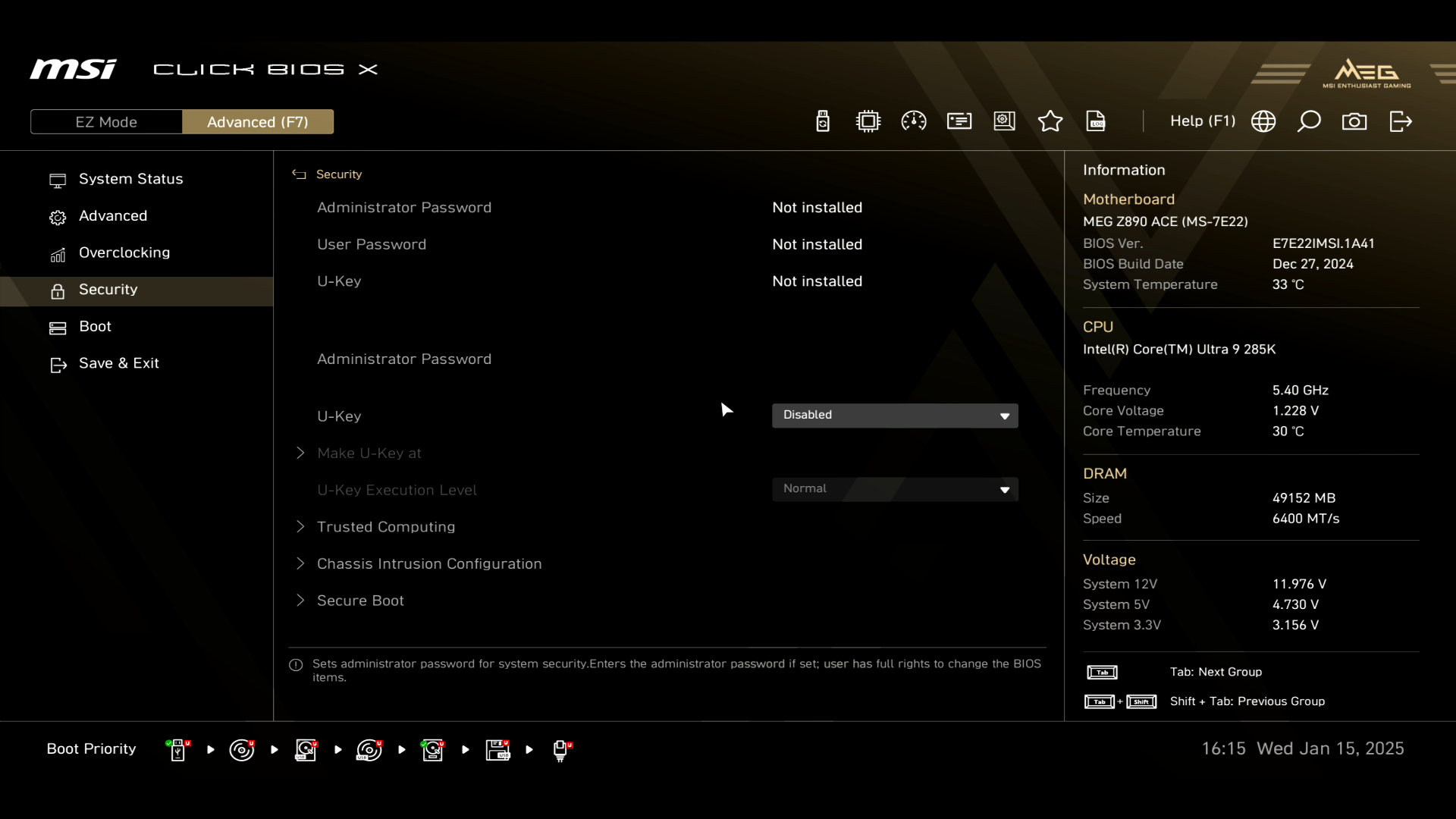Open the speedometer performance icon
The height and width of the screenshot is (819, 1456).
[x=914, y=121]
